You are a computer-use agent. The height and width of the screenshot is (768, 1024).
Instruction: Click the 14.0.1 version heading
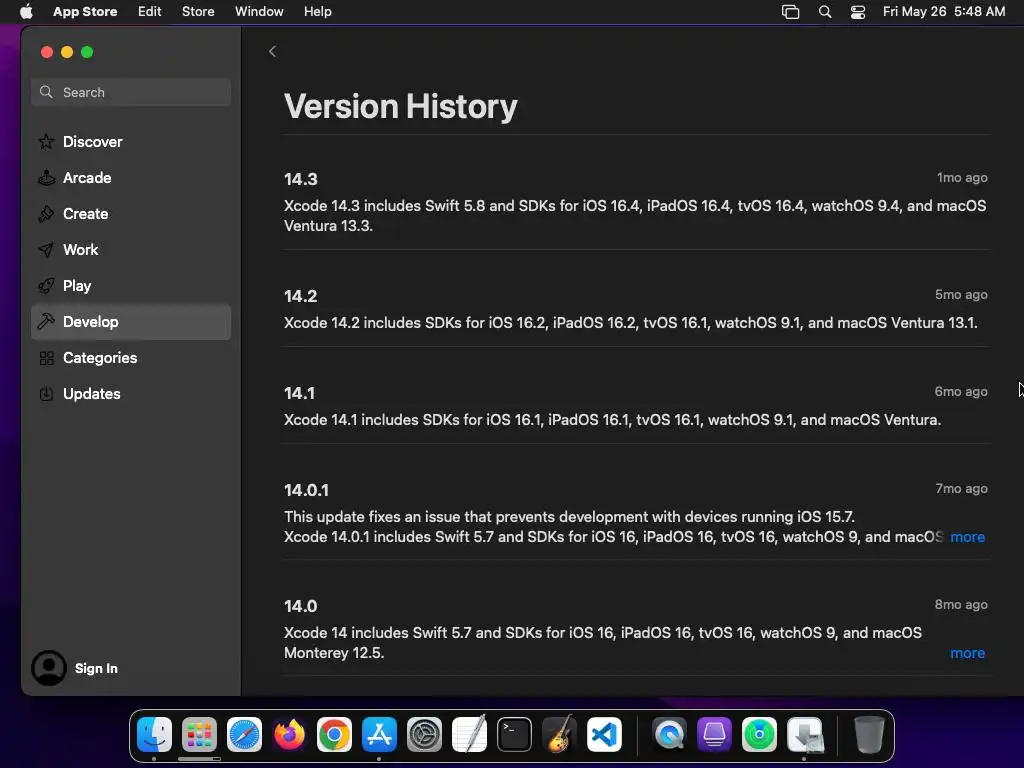point(306,490)
